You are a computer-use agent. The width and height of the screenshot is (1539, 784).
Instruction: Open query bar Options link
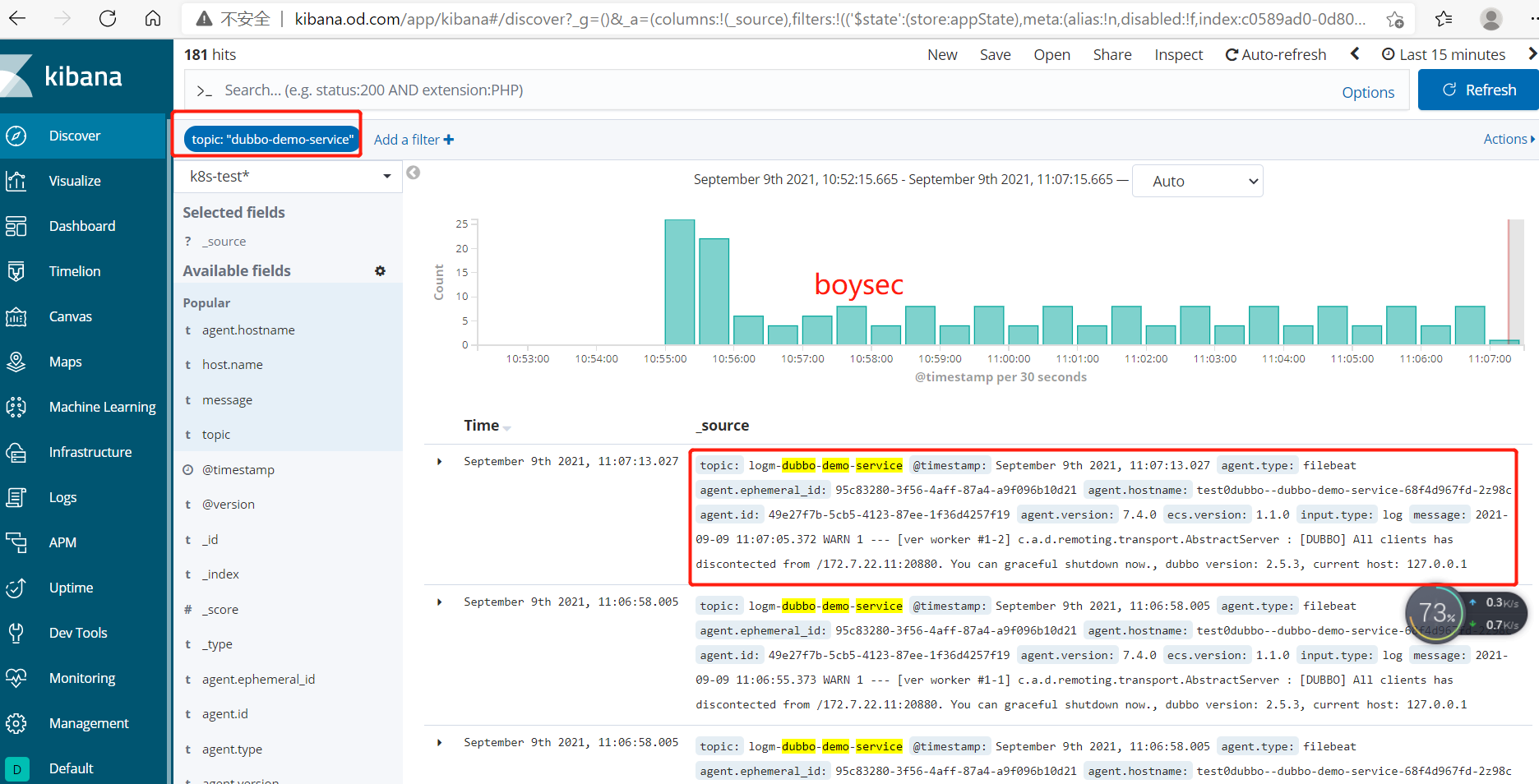(x=1368, y=92)
